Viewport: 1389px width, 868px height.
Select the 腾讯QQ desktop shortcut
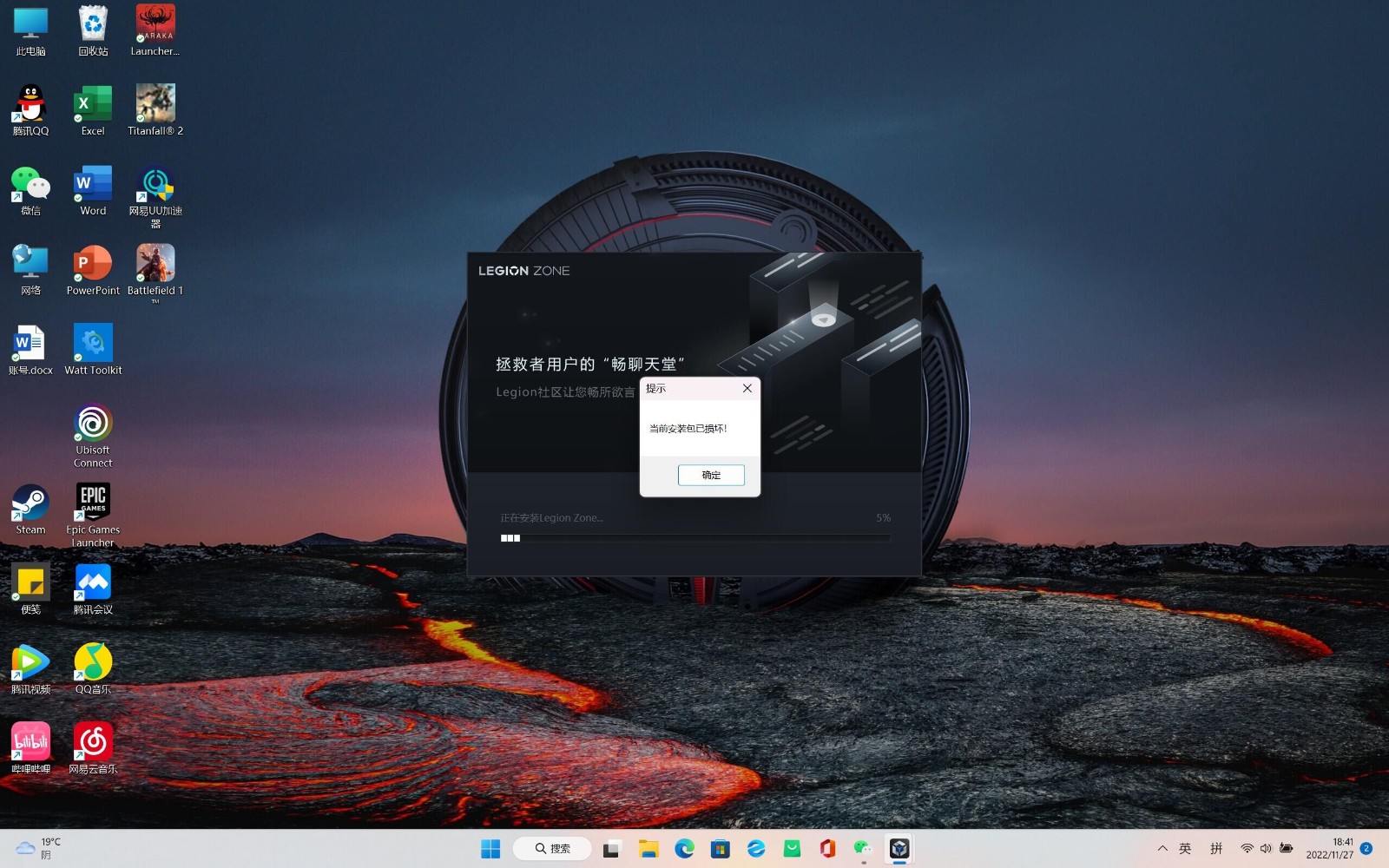30,111
